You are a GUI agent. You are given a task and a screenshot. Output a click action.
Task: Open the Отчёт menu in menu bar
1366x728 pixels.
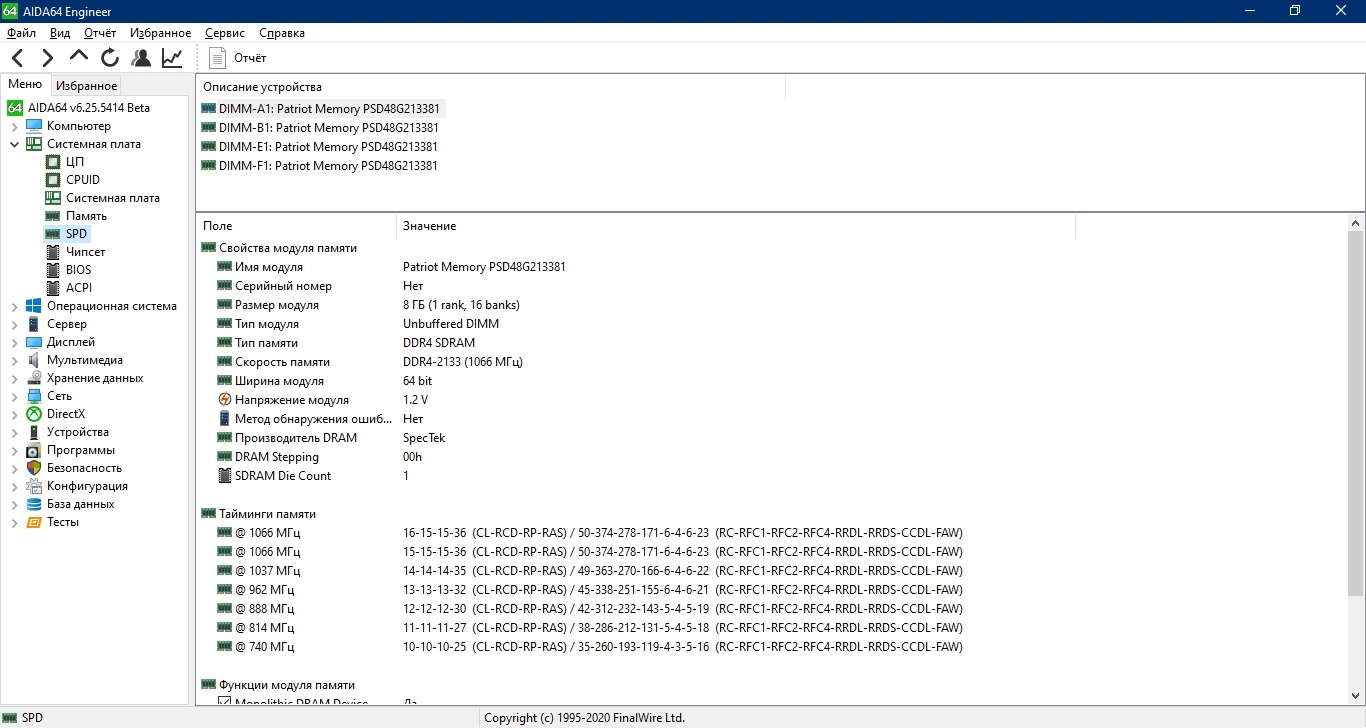click(100, 33)
